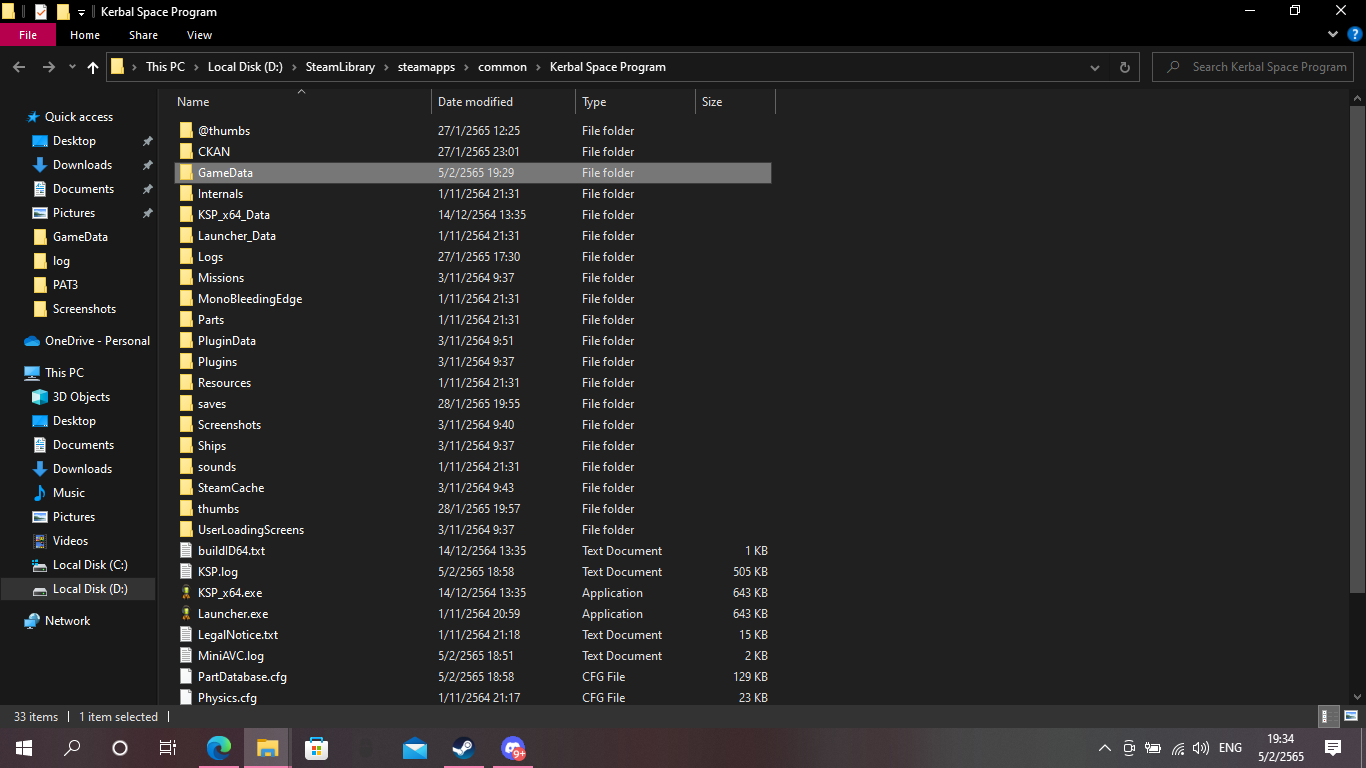
Task: Jump to SteamLibrary in the address bar
Action: (x=340, y=67)
